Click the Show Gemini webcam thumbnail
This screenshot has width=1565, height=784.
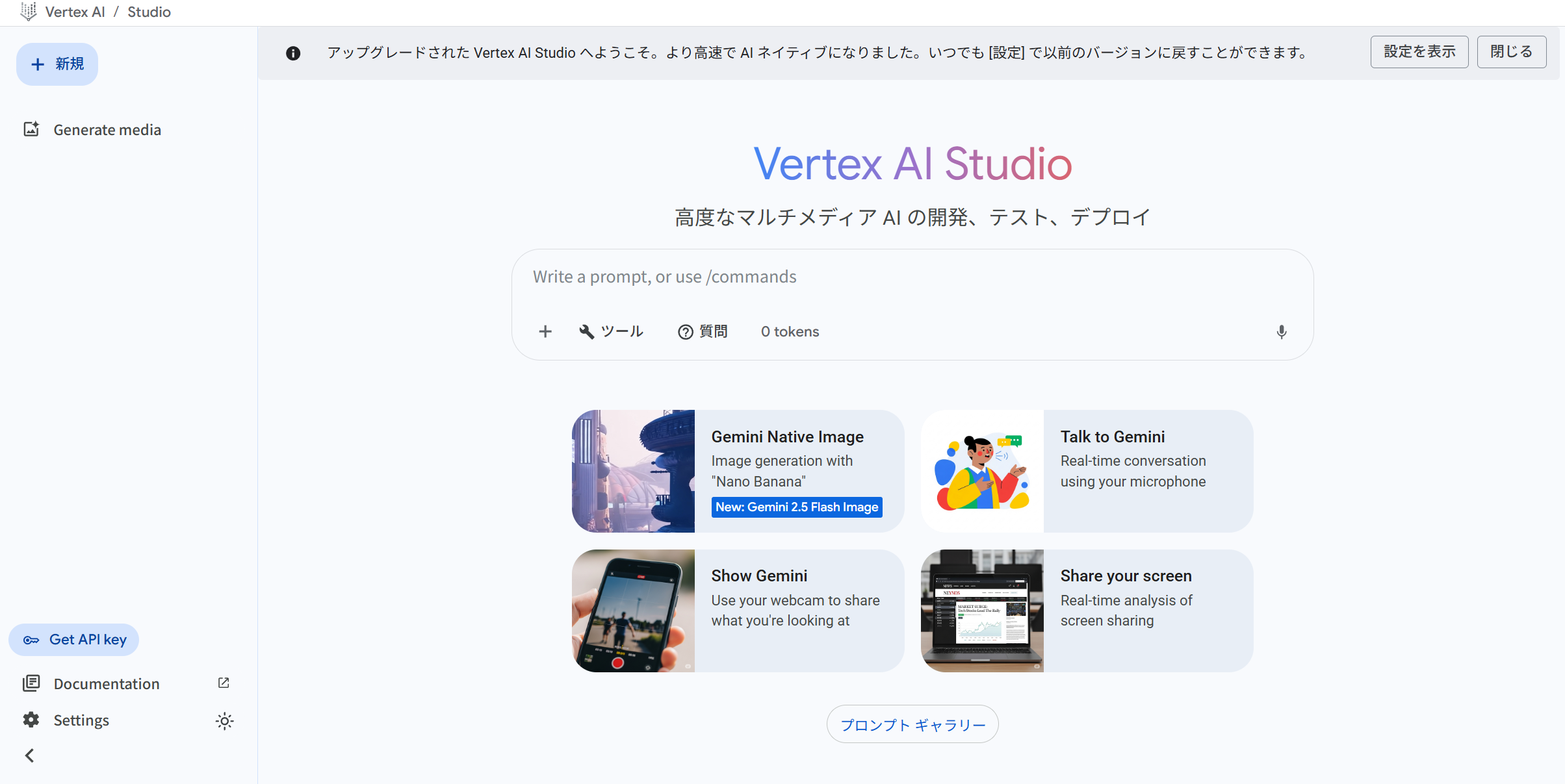[633, 611]
